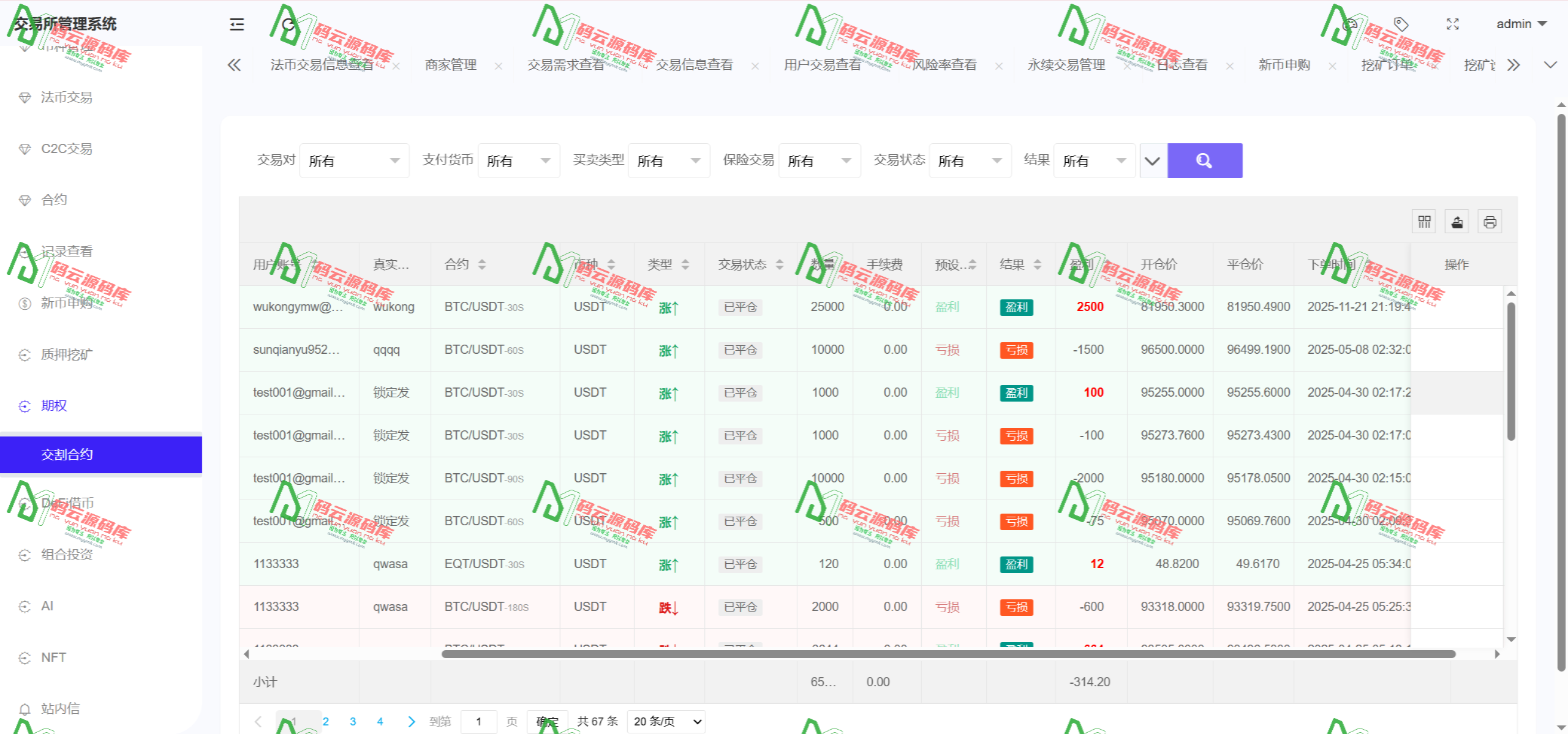This screenshot has width=1568, height=734.
Task: Click the refresh page icon
Action: click(x=287, y=25)
